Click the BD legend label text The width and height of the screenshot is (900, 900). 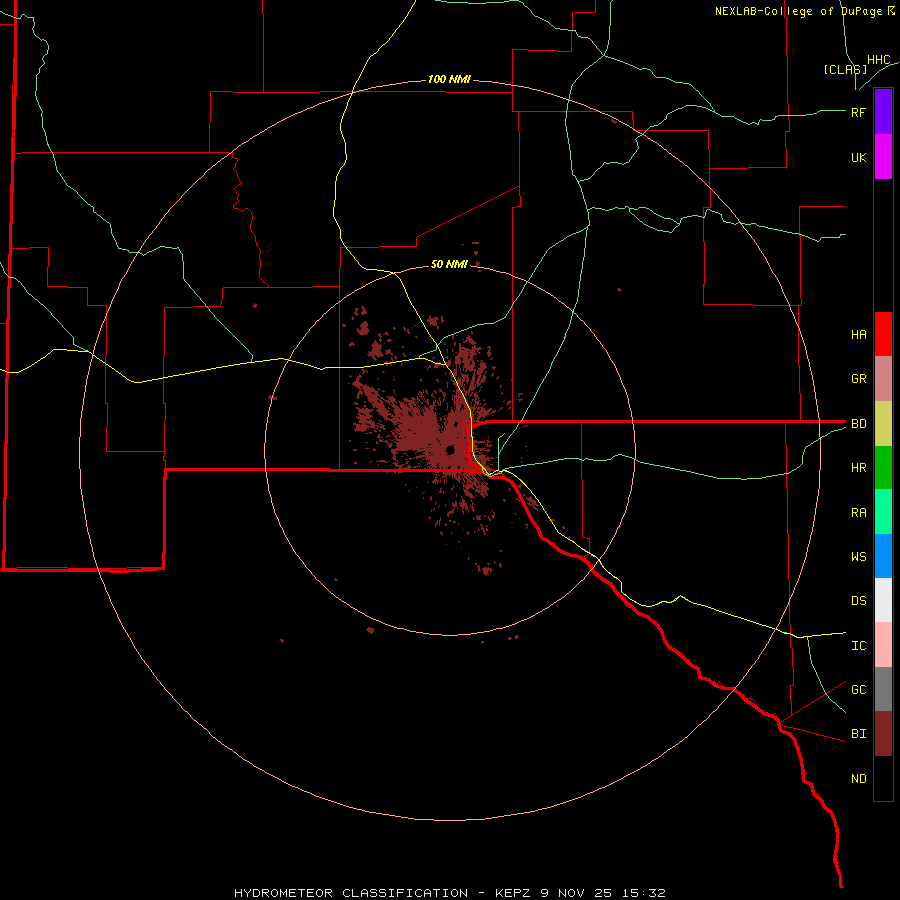pyautogui.click(x=858, y=424)
